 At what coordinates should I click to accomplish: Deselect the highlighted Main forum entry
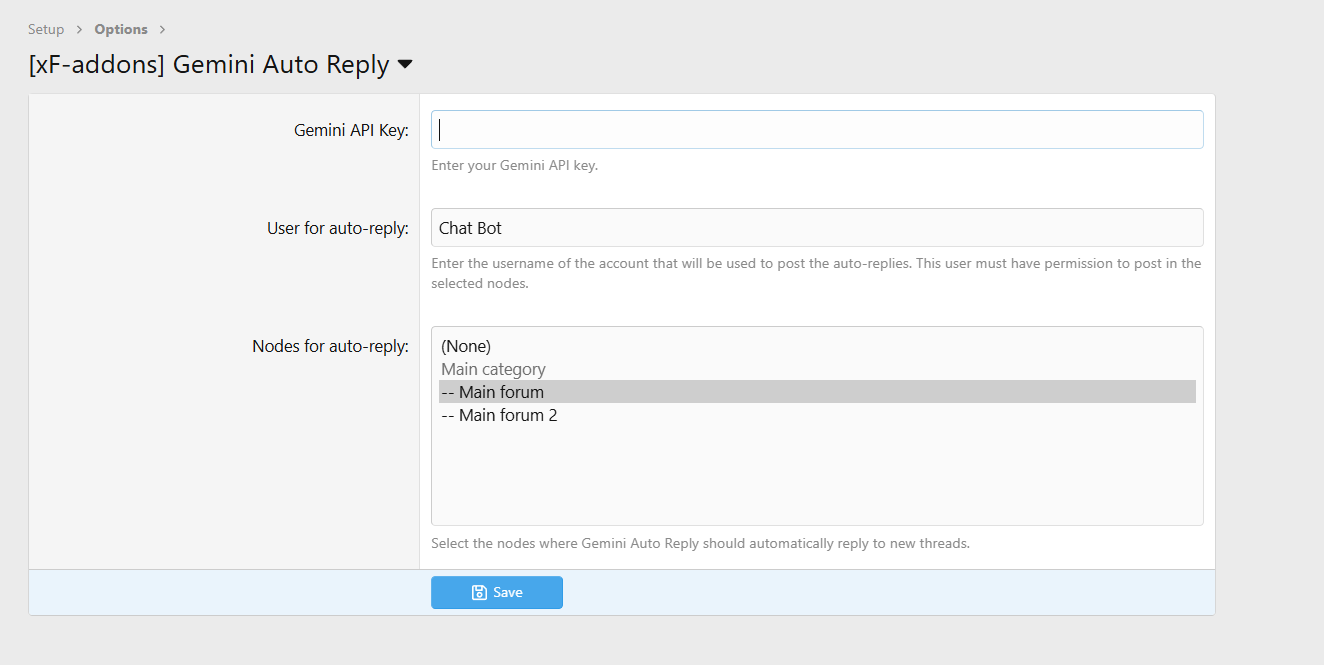click(x=492, y=391)
